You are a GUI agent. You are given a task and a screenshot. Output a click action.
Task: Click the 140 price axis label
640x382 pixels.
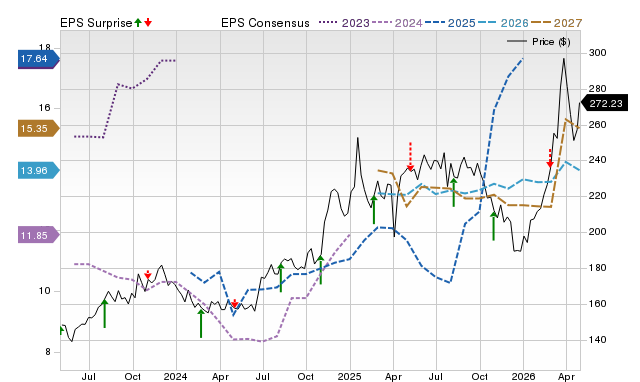598,340
